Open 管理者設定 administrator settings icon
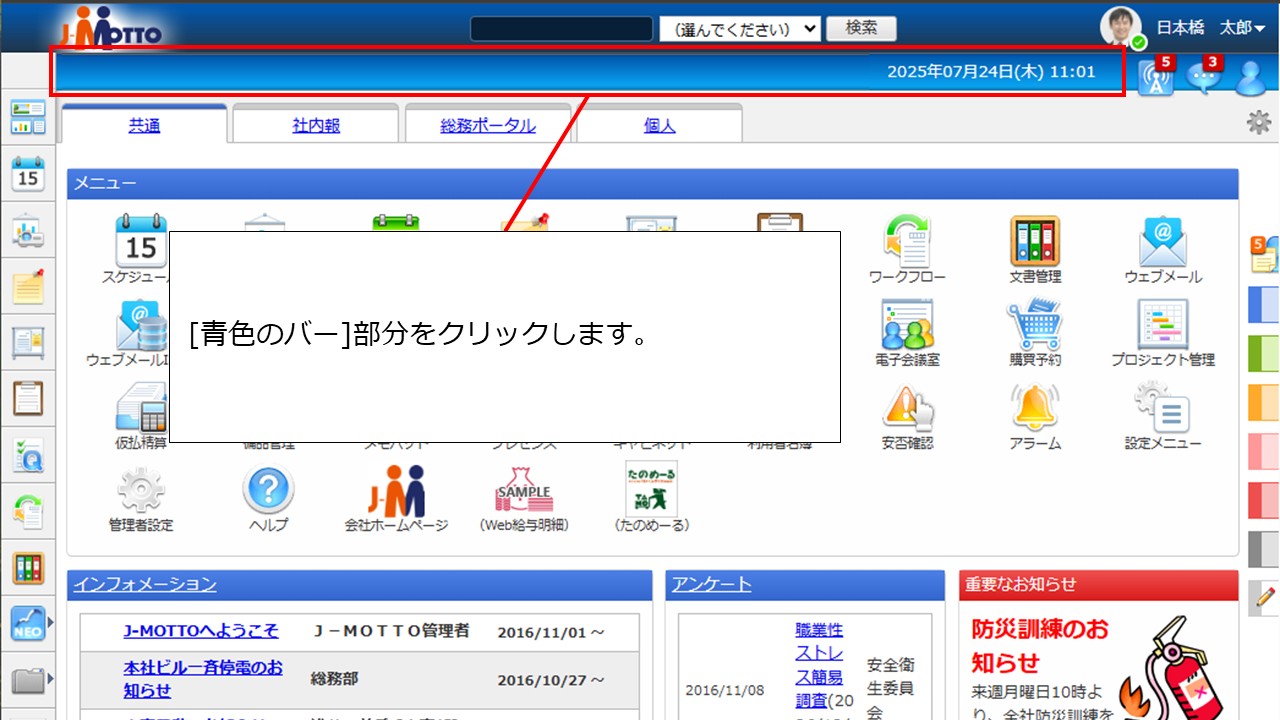This screenshot has width=1280, height=720. (139, 490)
